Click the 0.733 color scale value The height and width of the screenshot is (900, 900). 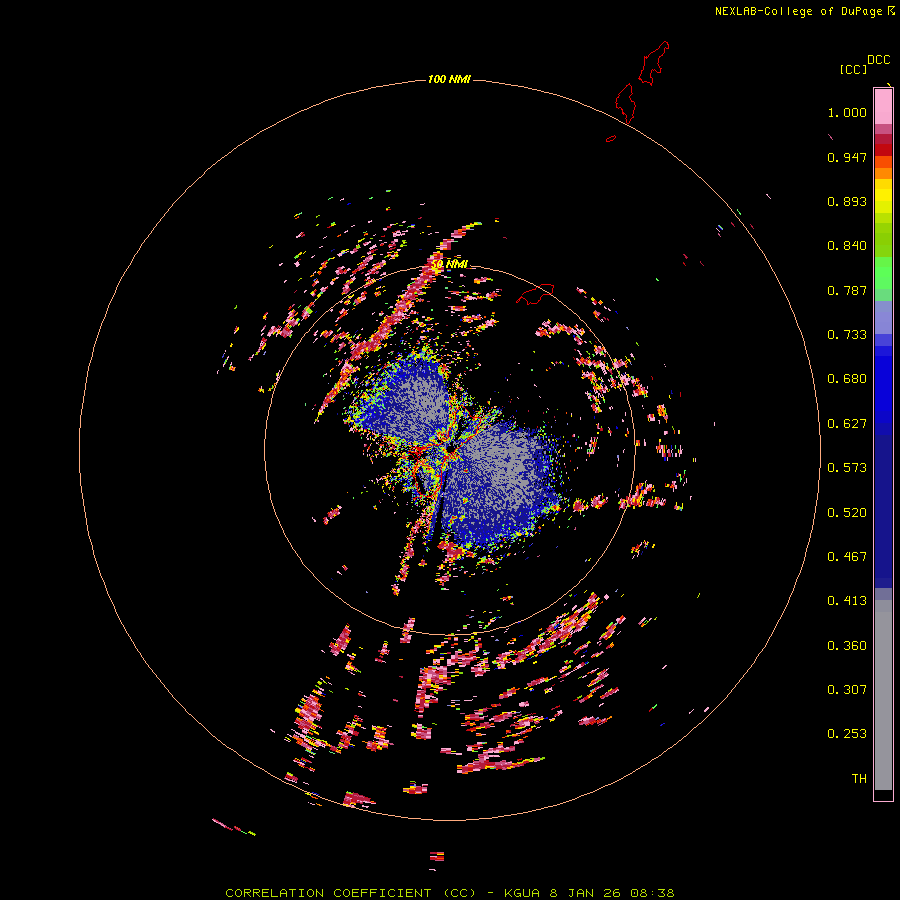click(x=847, y=335)
